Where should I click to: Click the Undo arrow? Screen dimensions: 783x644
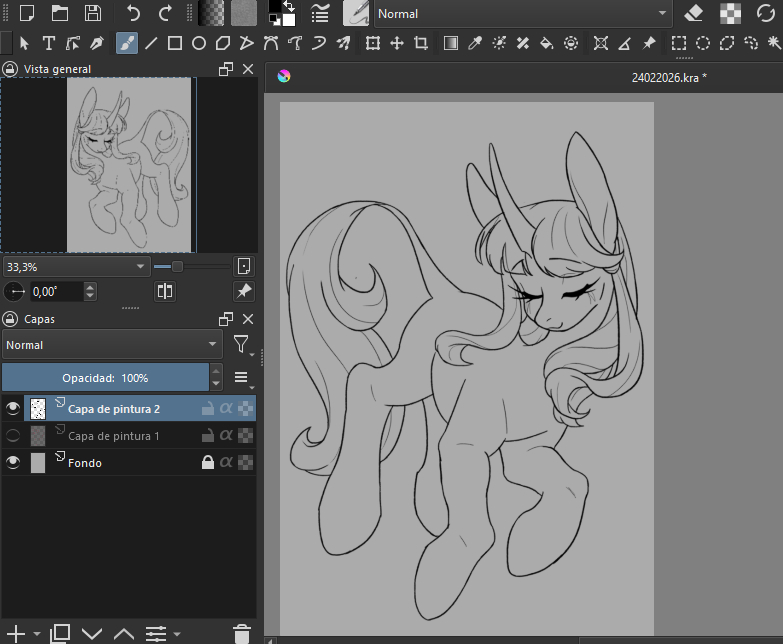(x=134, y=13)
